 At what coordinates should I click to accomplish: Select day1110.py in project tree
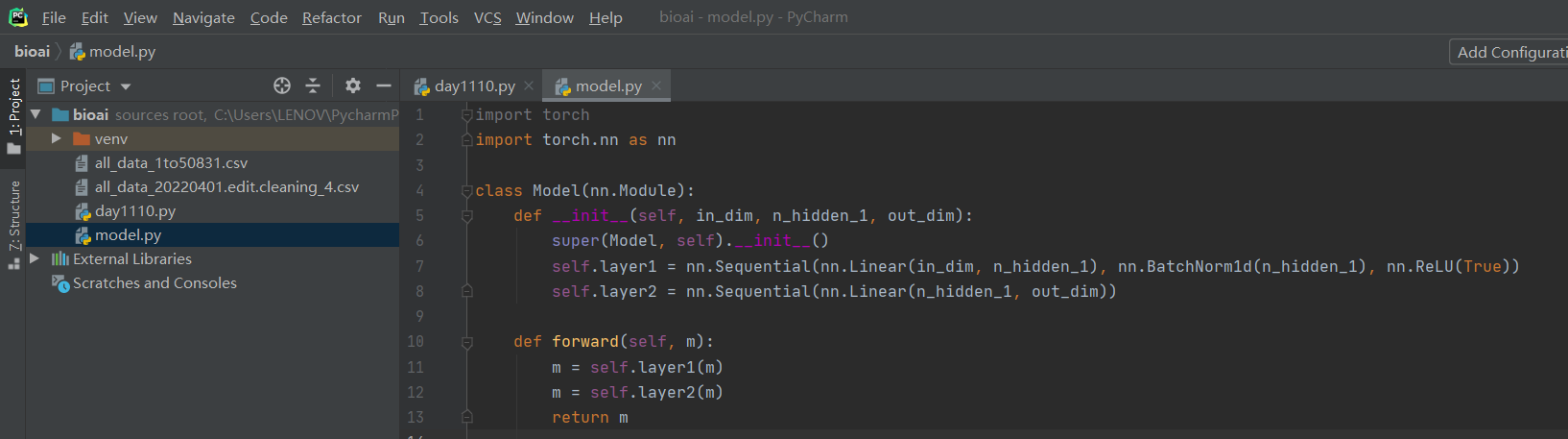213,211
